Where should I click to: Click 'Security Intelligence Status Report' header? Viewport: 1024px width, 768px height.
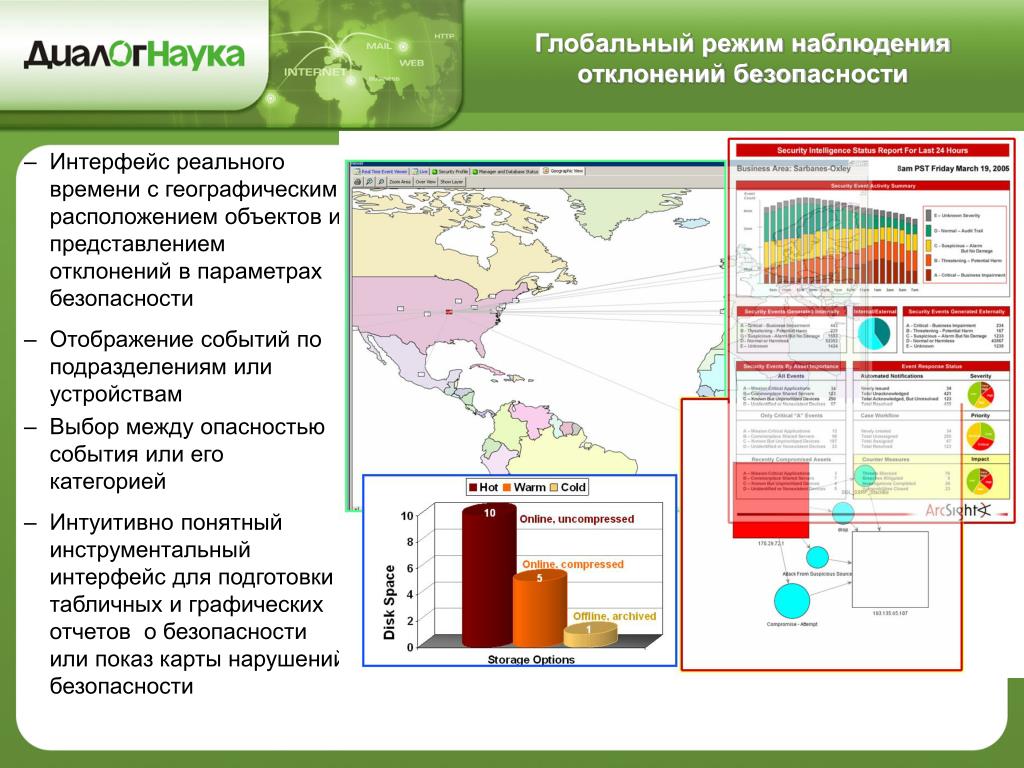click(x=872, y=150)
